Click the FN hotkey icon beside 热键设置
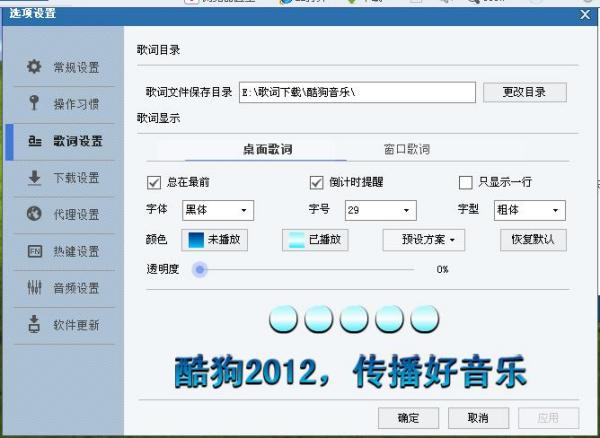 [x=35, y=251]
